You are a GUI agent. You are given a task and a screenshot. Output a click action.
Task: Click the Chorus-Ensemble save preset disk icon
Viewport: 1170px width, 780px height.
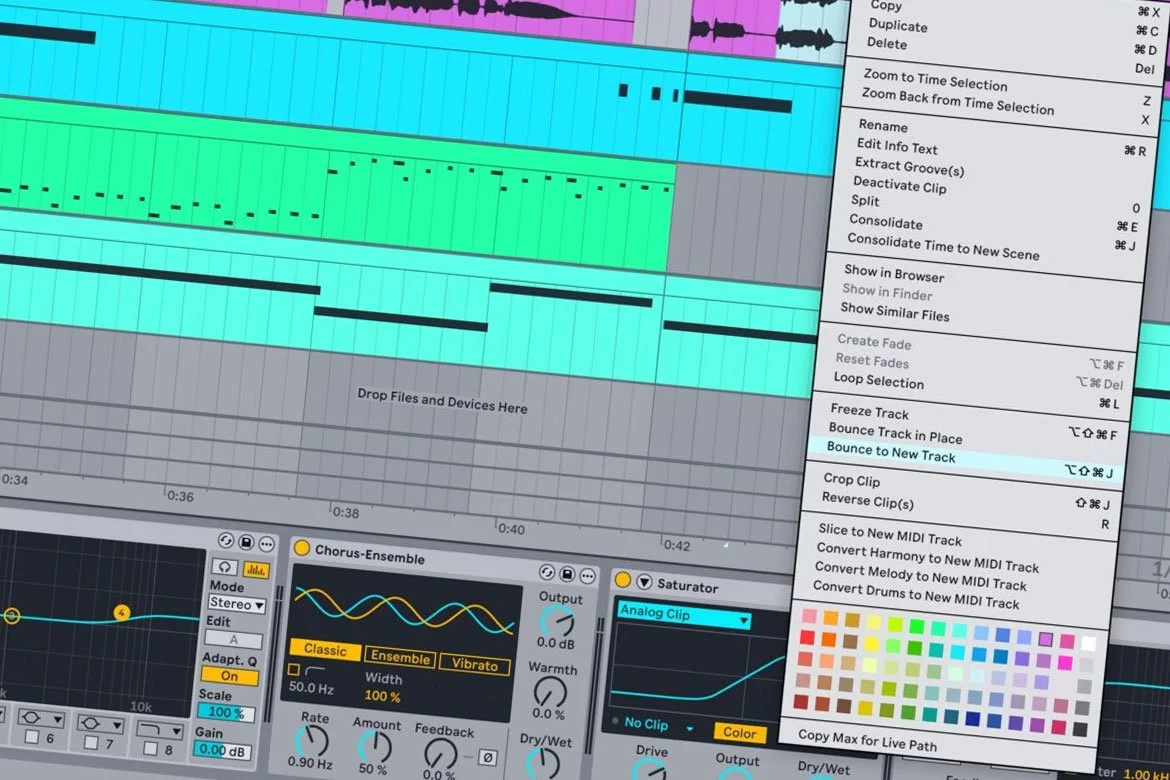(x=567, y=573)
